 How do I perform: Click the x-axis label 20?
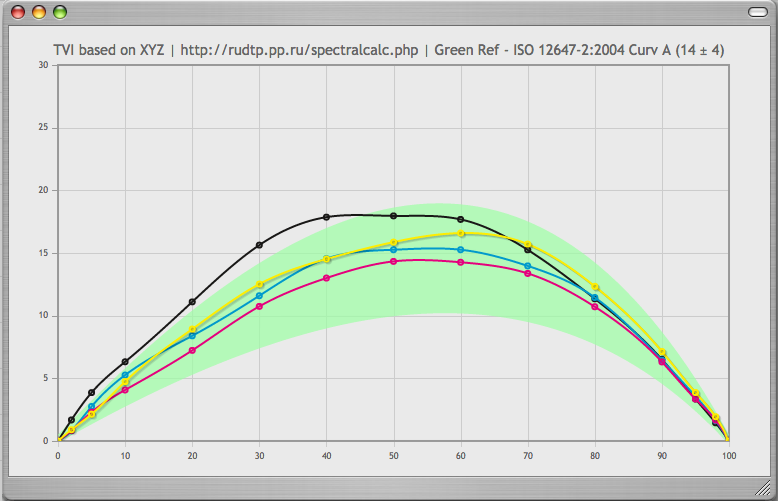193,456
